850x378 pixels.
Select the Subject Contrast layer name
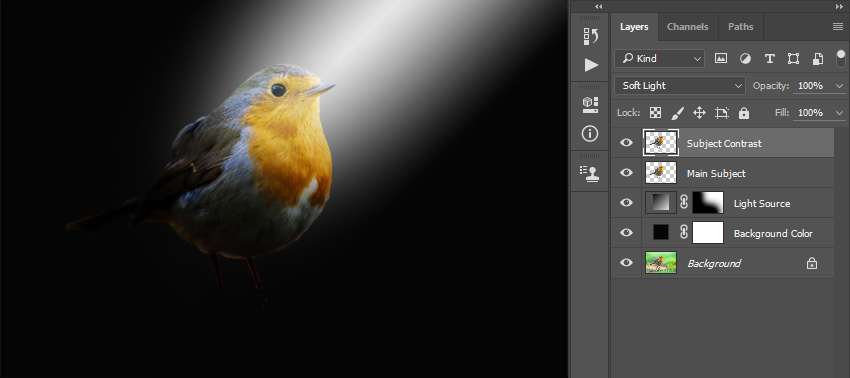[724, 144]
